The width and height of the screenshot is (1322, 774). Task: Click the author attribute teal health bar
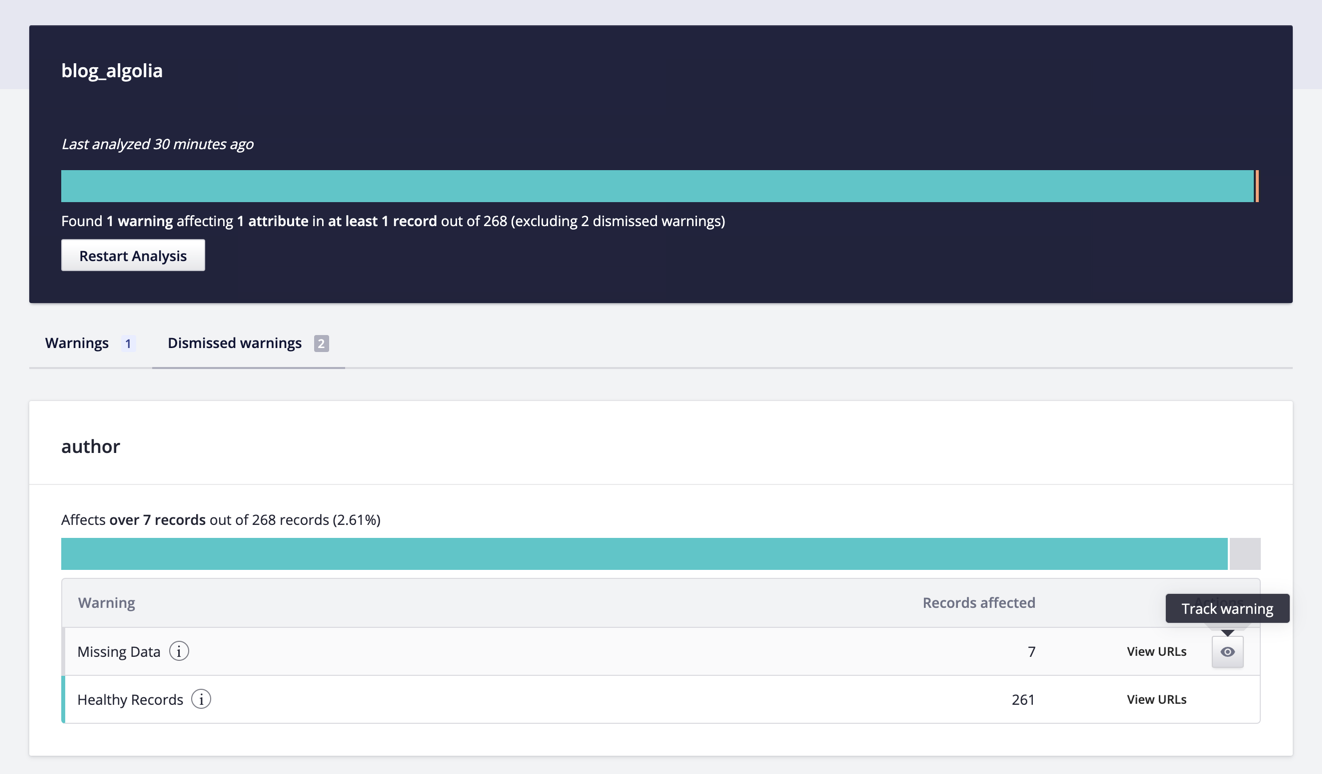pyautogui.click(x=644, y=554)
